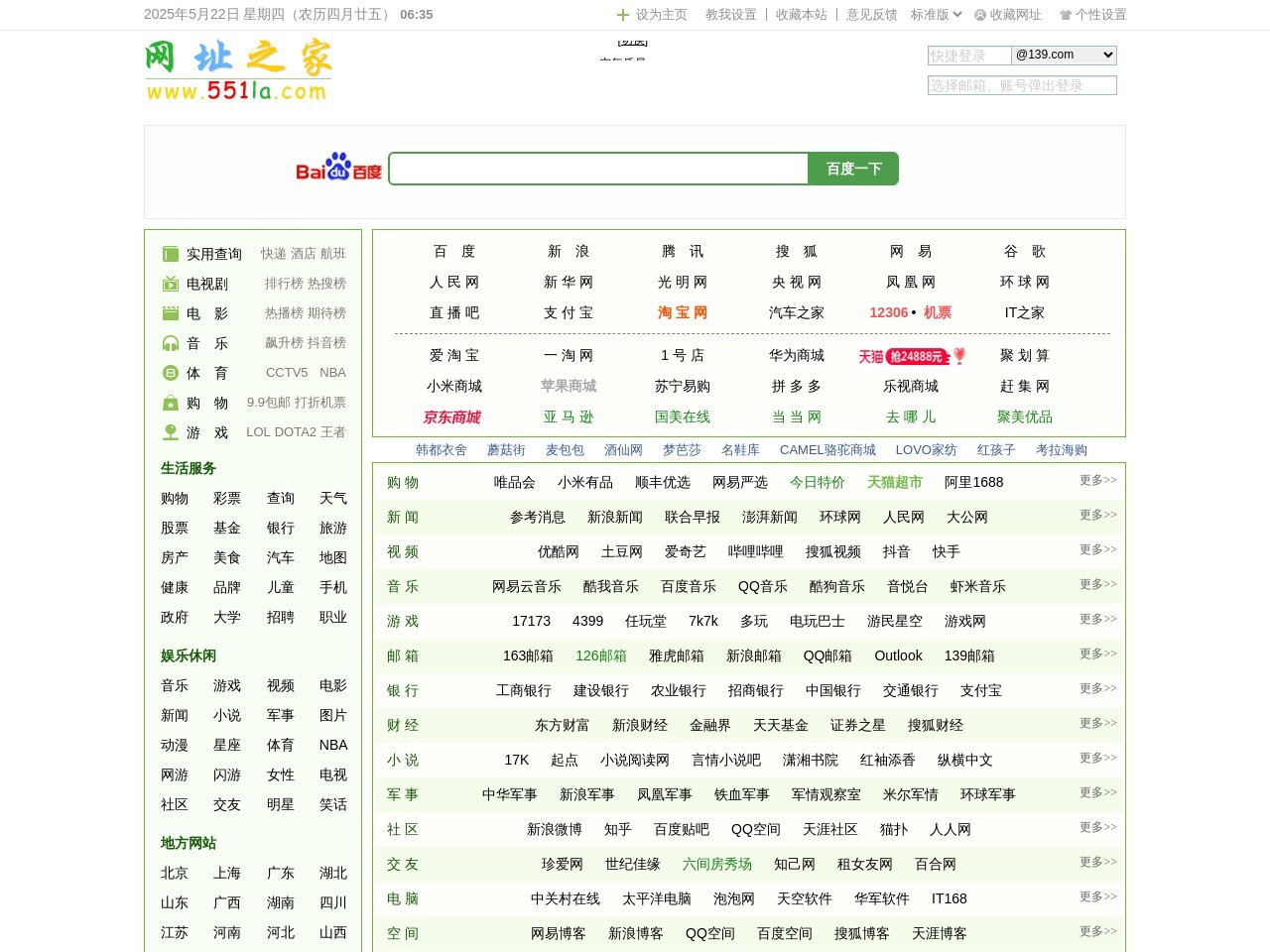Expand more links in 银行 row
This screenshot has width=1270, height=952.
pyautogui.click(x=1098, y=688)
